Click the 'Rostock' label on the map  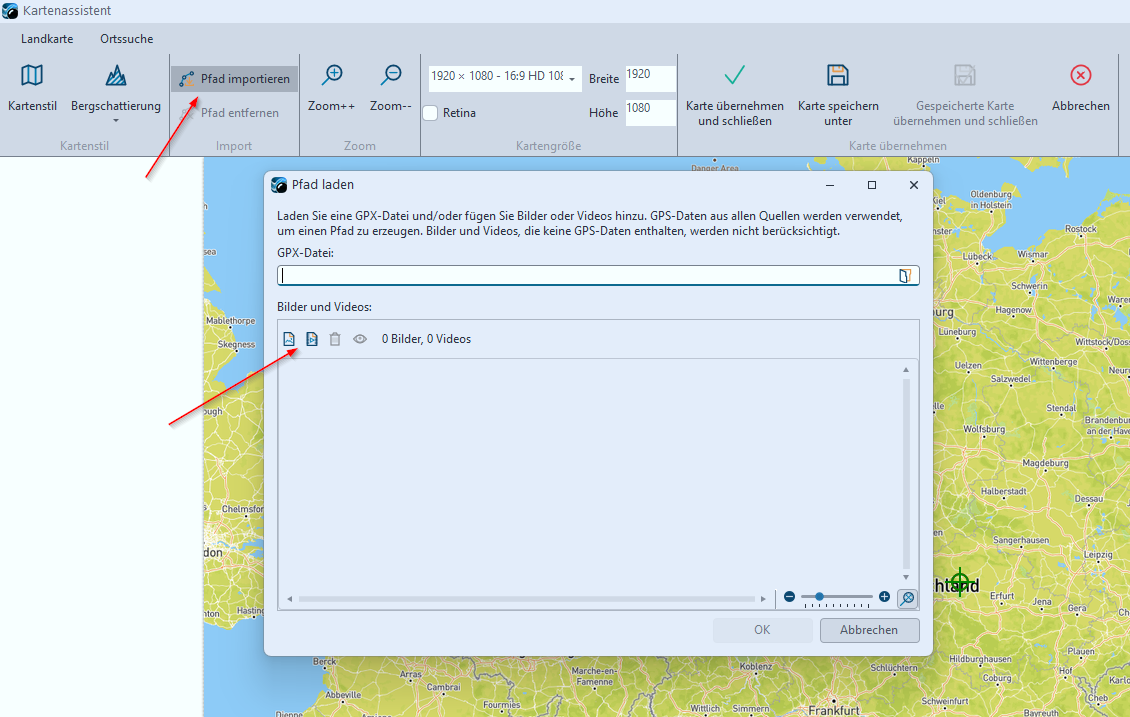(1080, 228)
